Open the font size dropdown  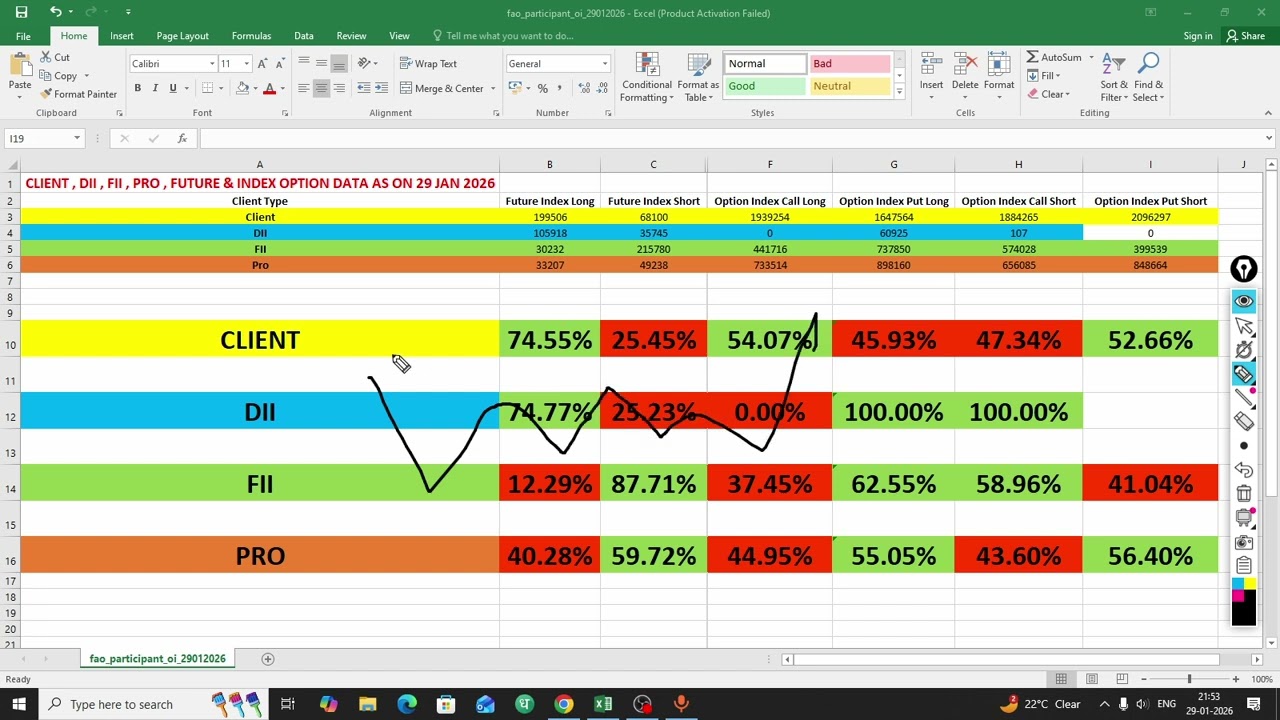[x=246, y=64]
